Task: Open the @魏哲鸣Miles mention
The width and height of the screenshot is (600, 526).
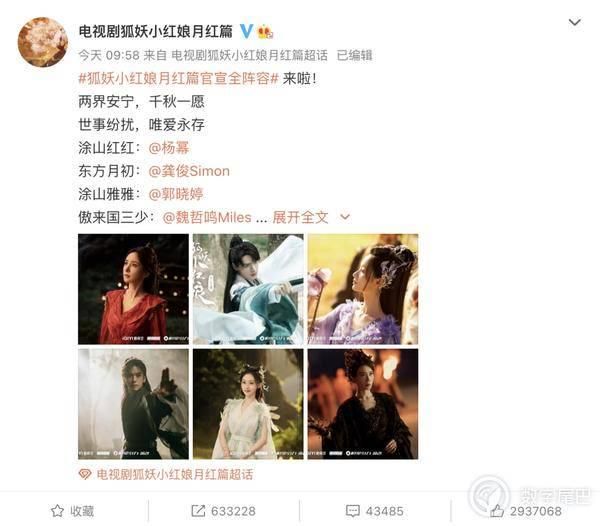Action: pyautogui.click(x=207, y=217)
